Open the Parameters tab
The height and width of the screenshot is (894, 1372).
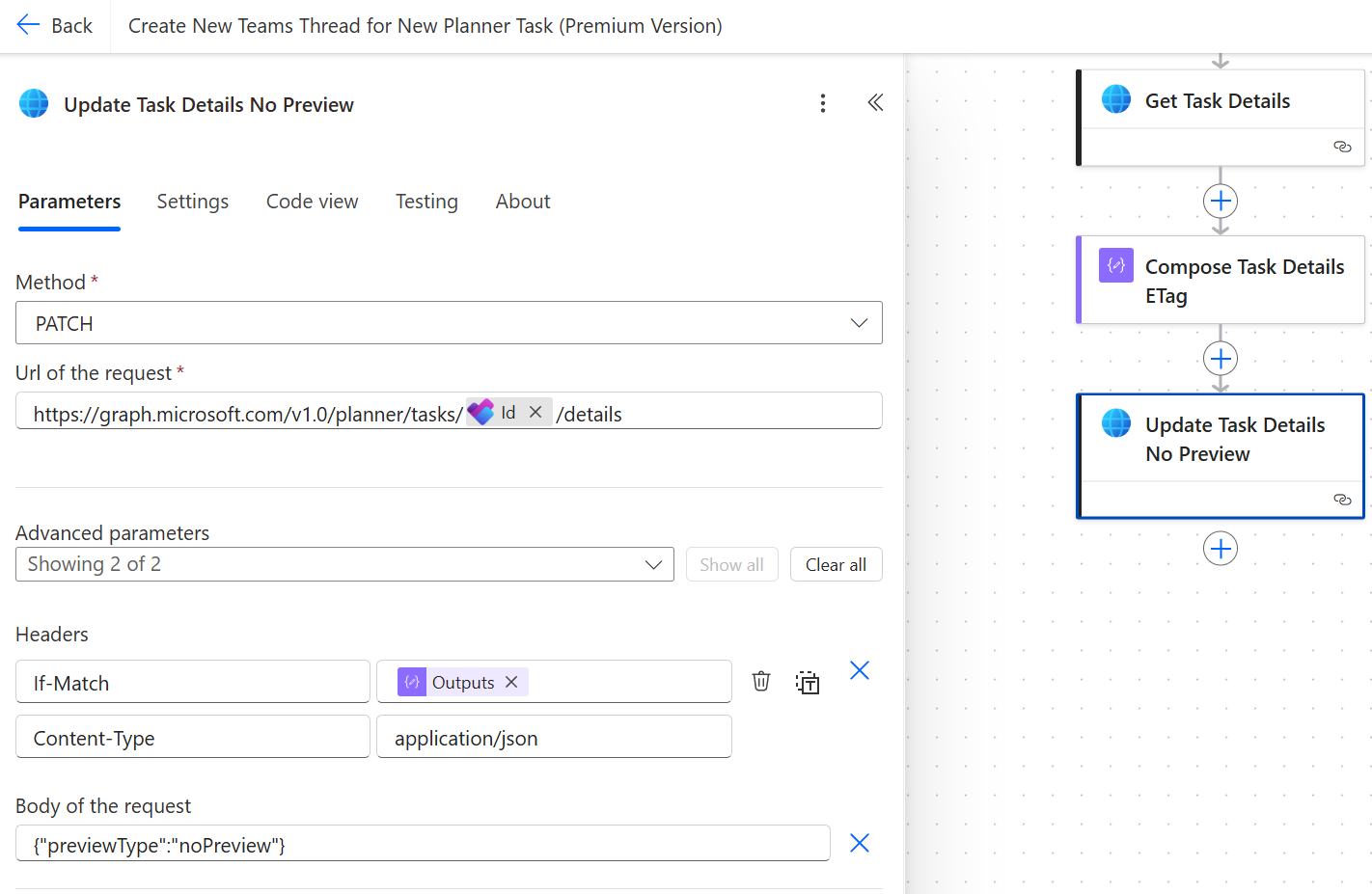pyautogui.click(x=69, y=202)
